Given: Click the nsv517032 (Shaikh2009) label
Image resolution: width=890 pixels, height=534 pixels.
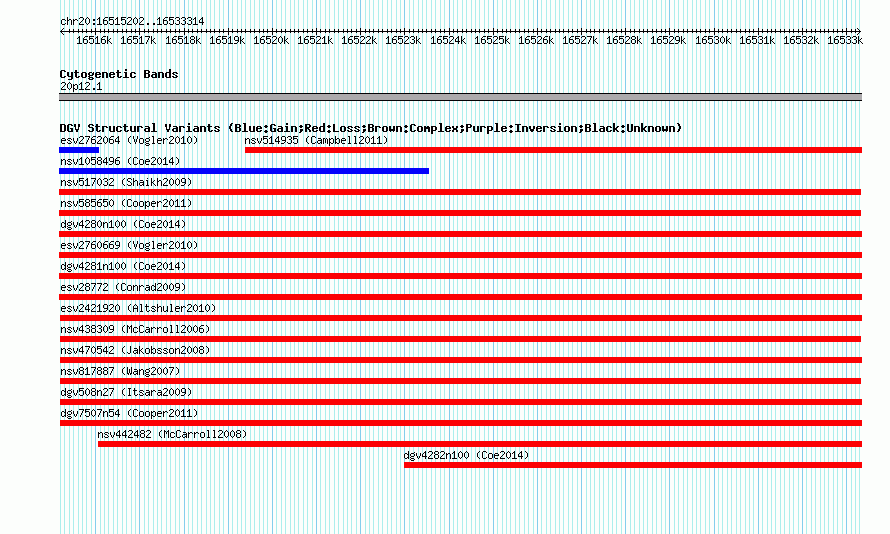Looking at the screenshot, I should pyautogui.click(x=126, y=182).
